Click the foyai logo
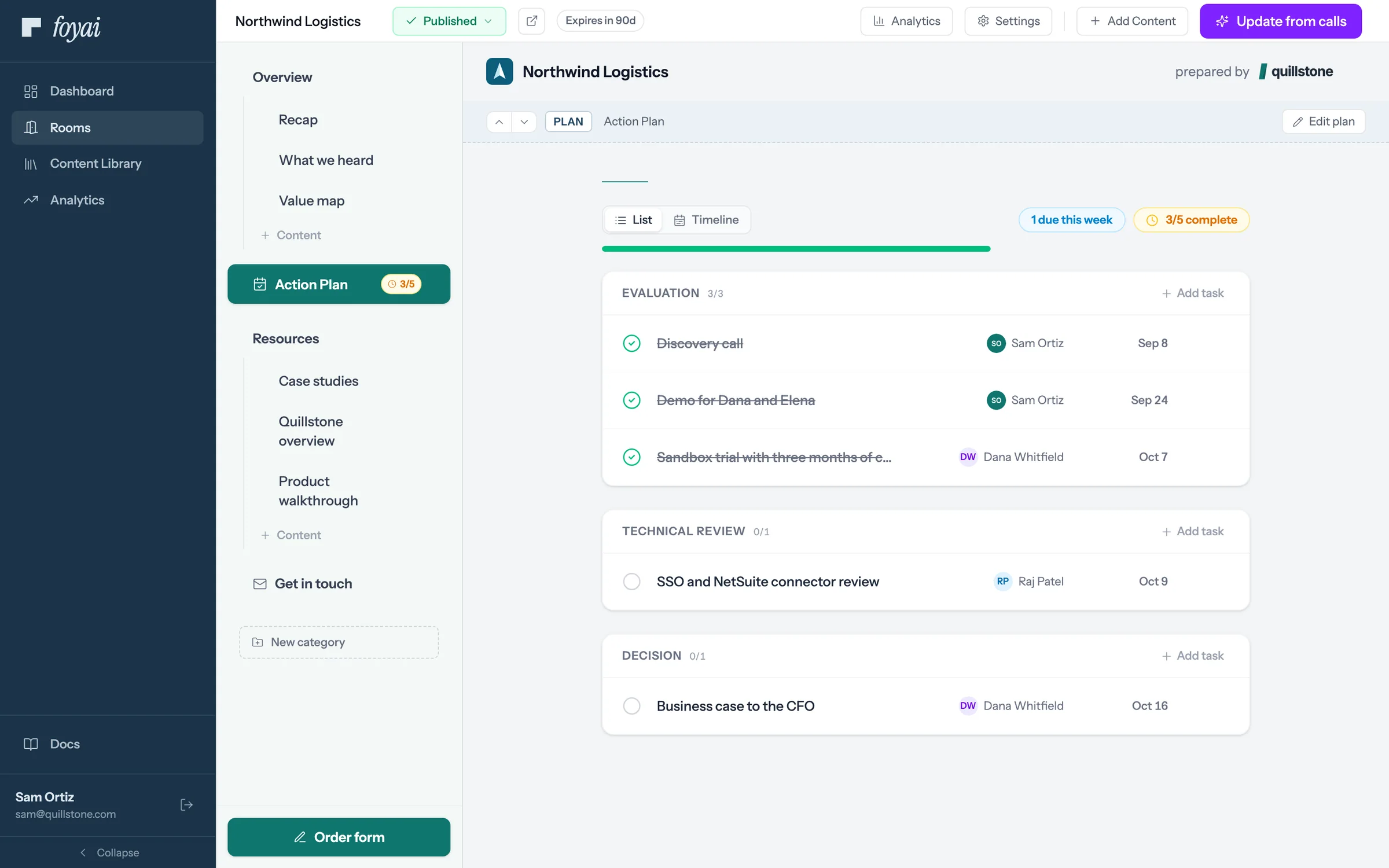This screenshot has height=868, width=1389. click(x=61, y=27)
